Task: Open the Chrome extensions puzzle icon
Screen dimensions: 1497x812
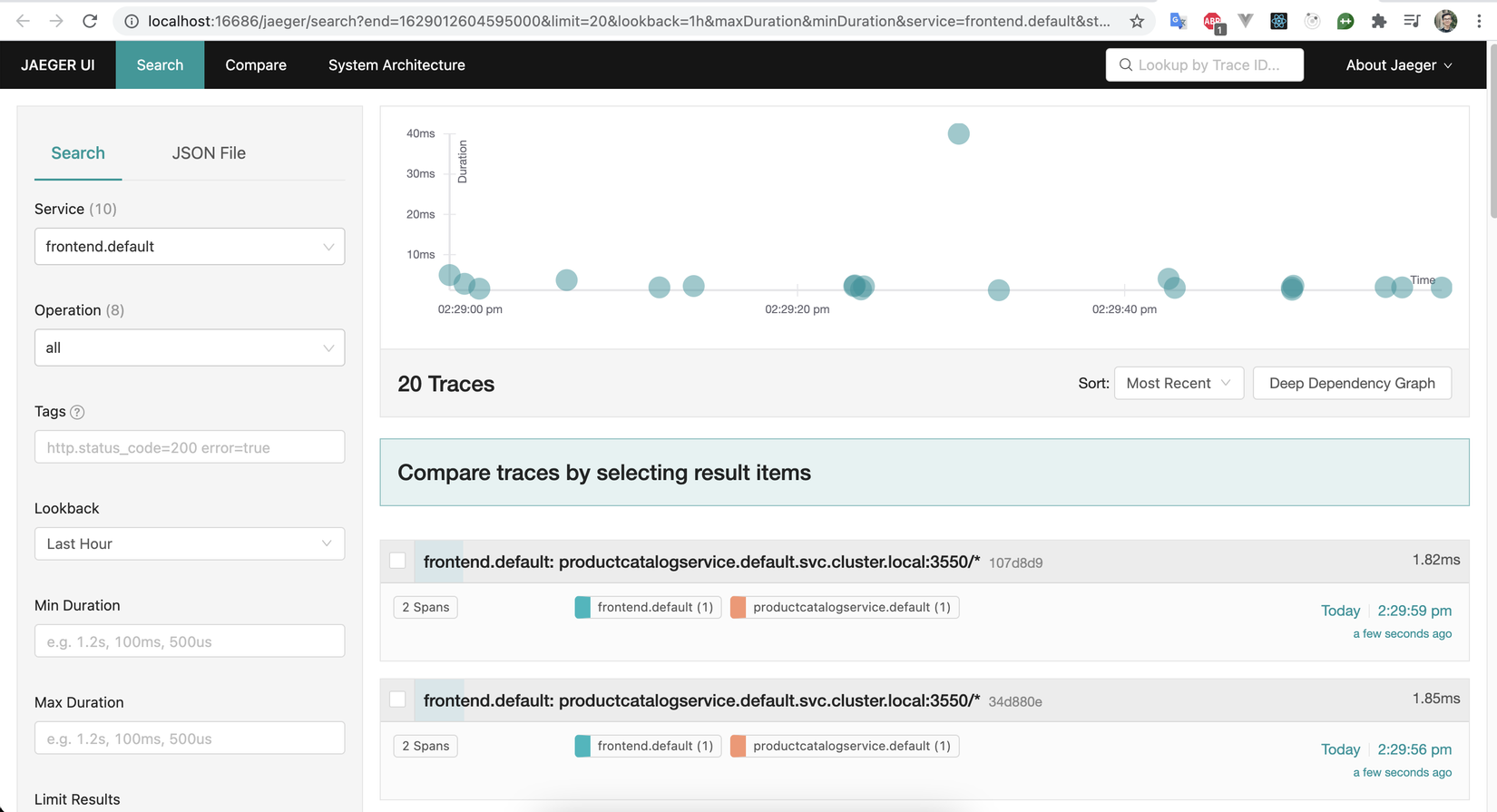Action: 1379,21
